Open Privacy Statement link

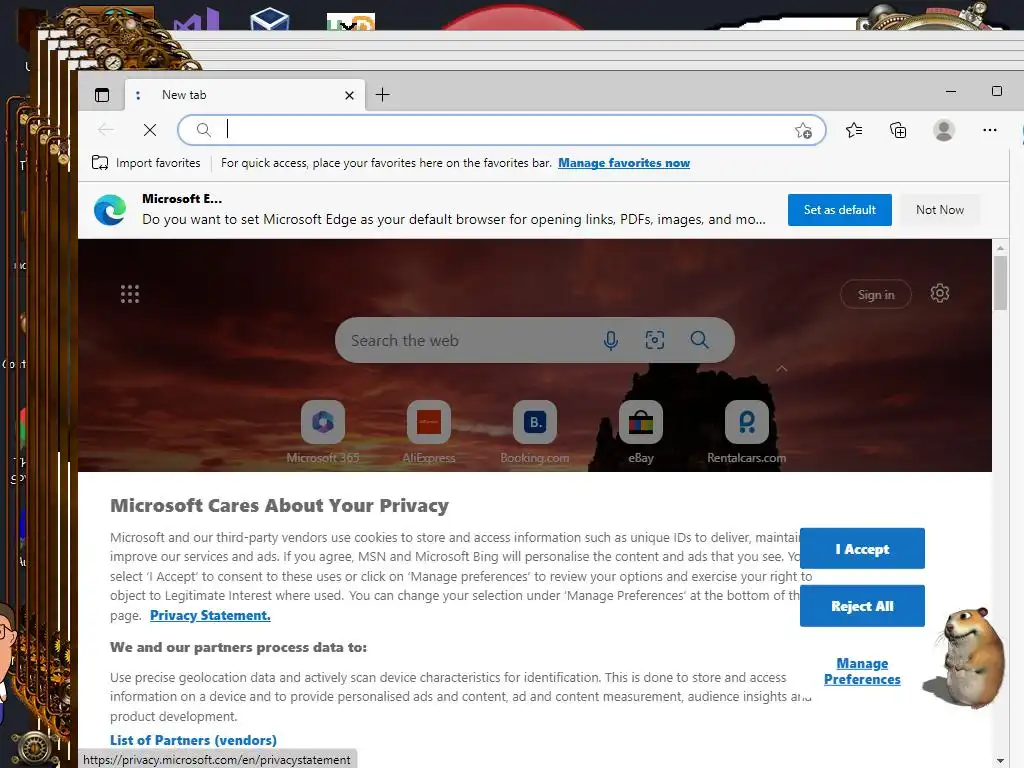[210, 615]
